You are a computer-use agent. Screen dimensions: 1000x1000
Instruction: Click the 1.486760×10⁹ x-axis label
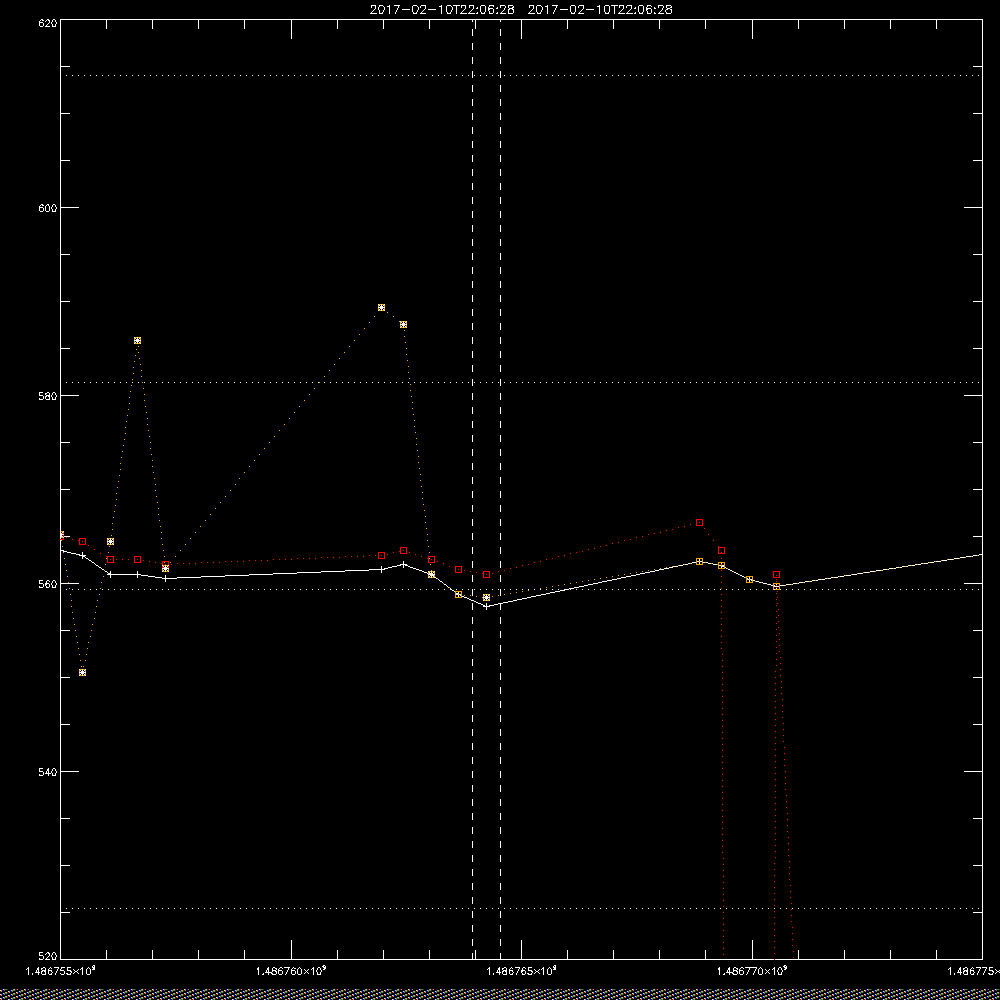pos(291,971)
